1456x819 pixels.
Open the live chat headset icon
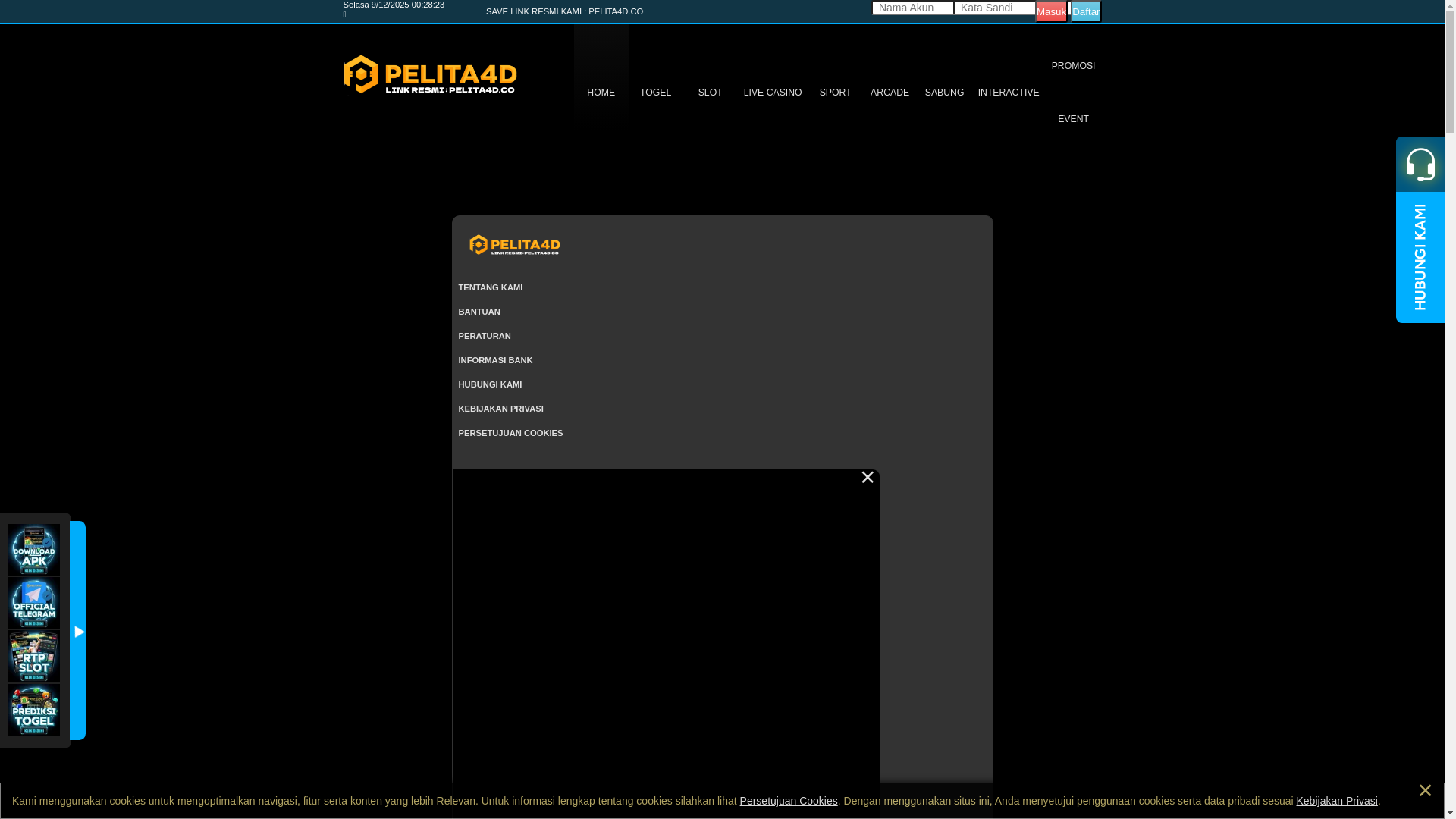click(1420, 164)
